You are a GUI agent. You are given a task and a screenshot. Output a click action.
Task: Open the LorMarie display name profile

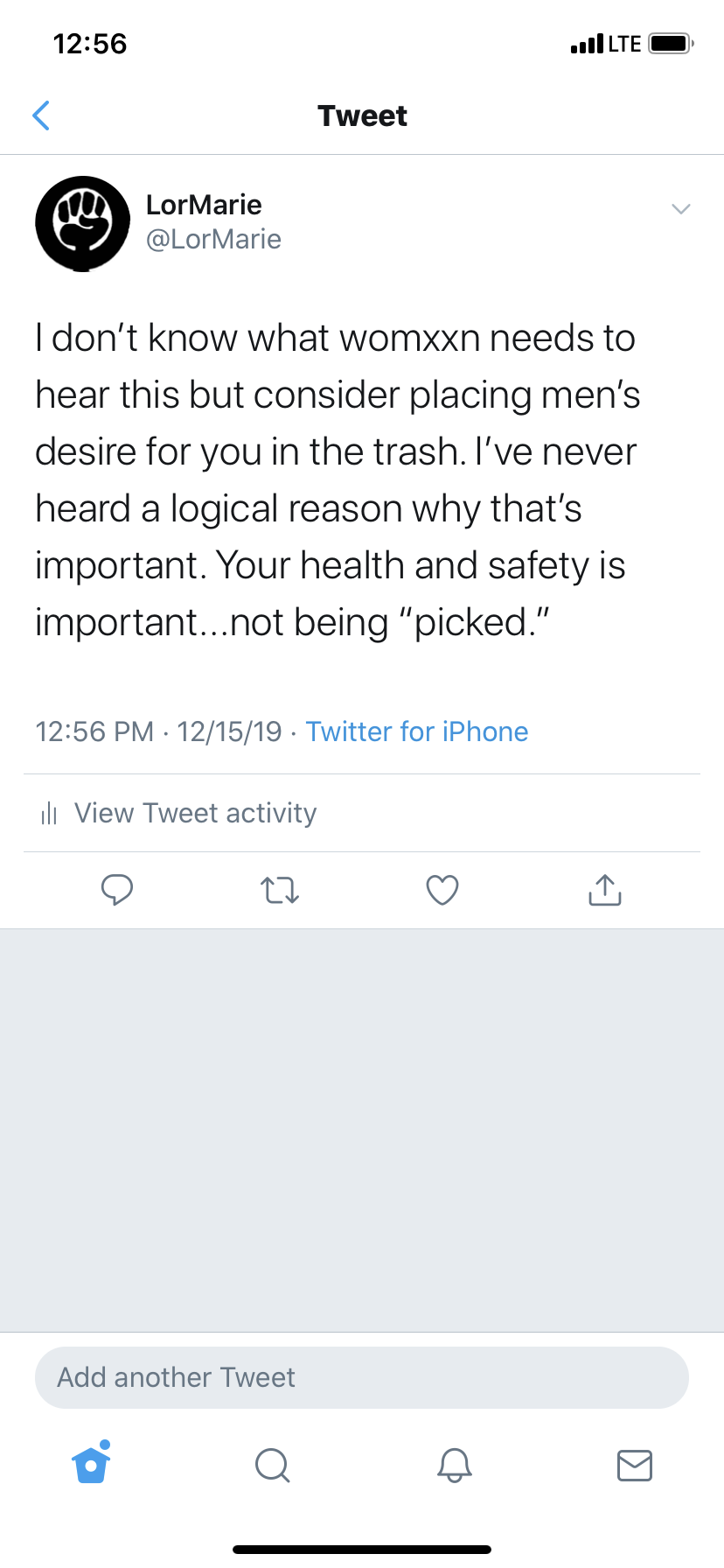(204, 205)
